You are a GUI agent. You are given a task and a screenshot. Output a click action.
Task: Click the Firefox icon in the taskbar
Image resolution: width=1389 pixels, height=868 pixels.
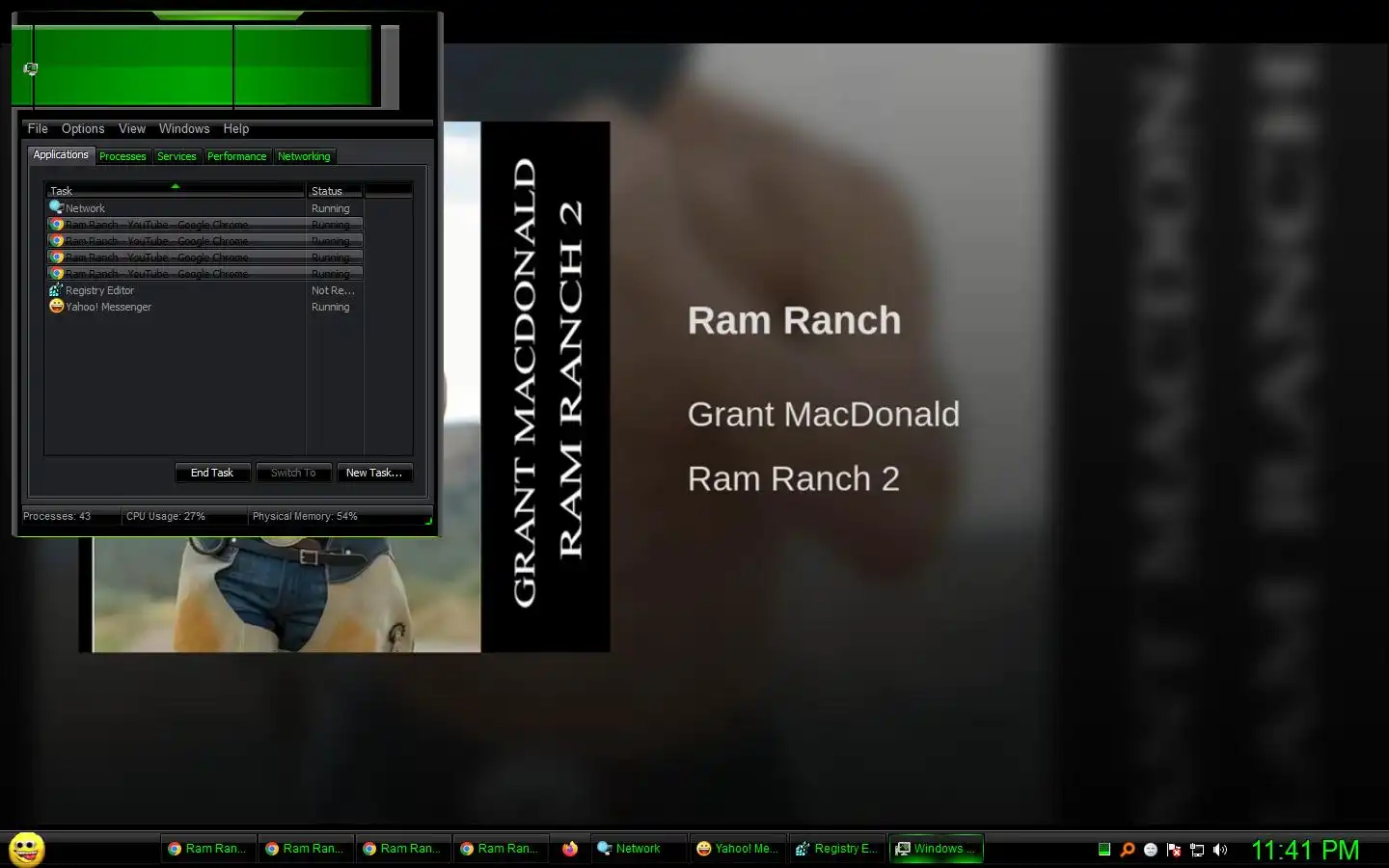pos(570,849)
